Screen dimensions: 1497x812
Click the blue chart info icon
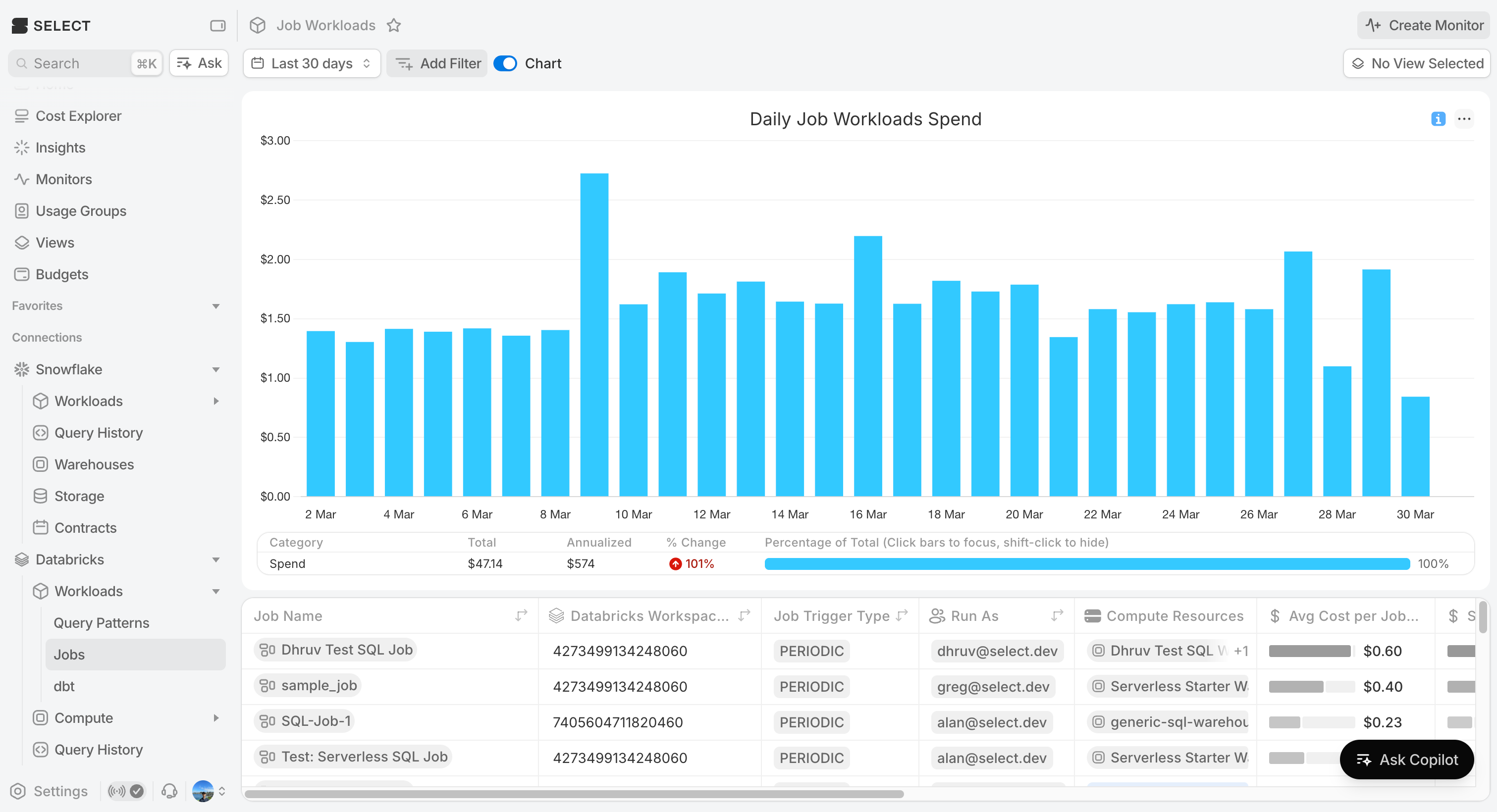pos(1438,119)
